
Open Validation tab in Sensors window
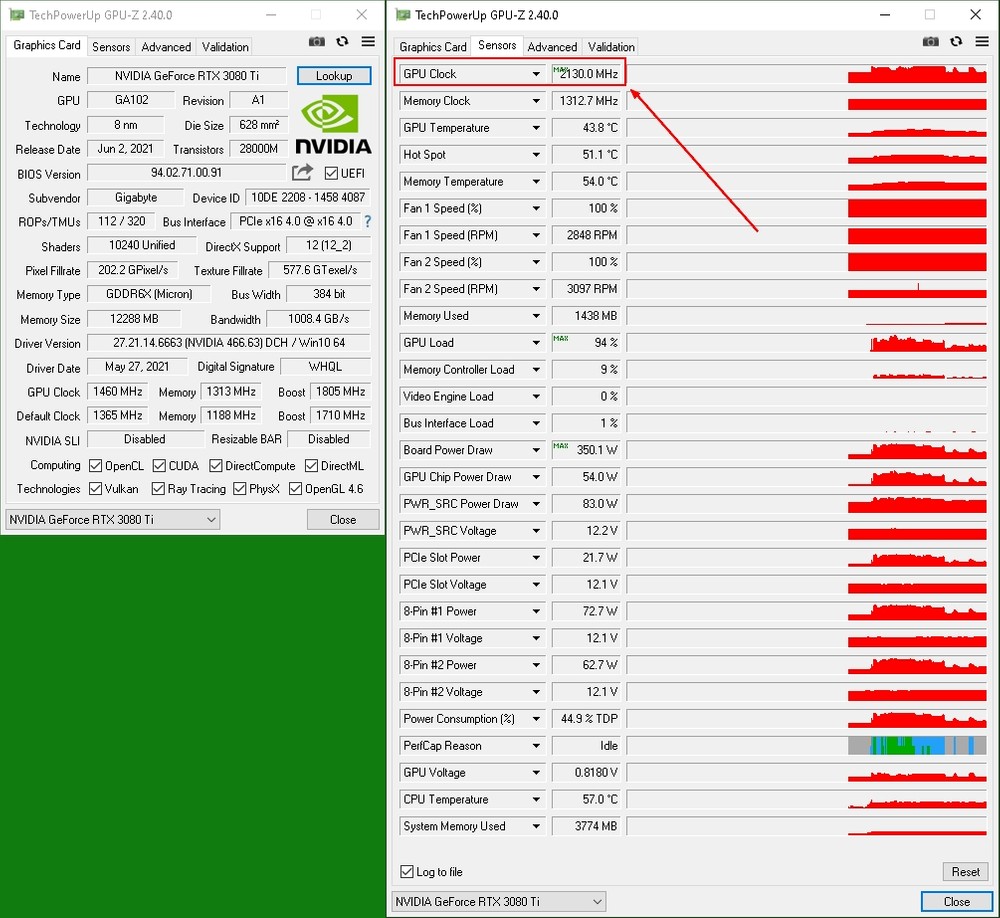(x=611, y=47)
